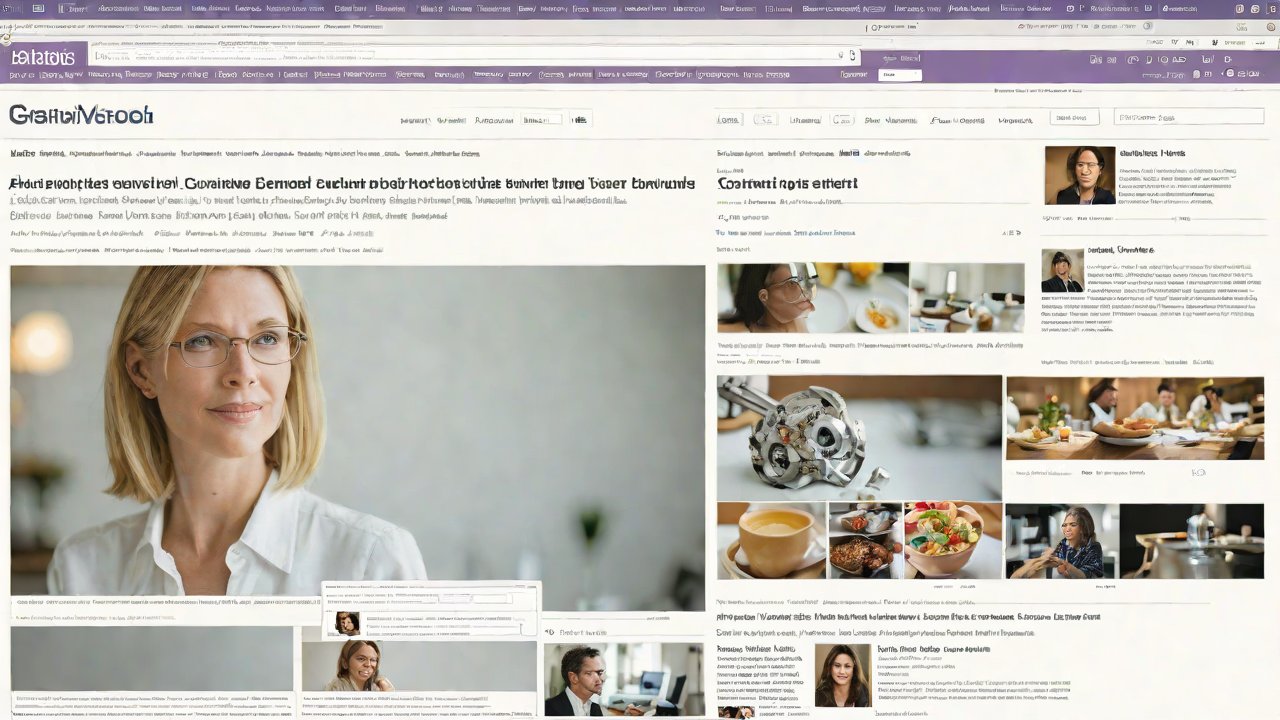This screenshot has height=720, width=1280.
Task: Open the woman with glasses eating thumbnail
Action: pyautogui.click(x=812, y=298)
